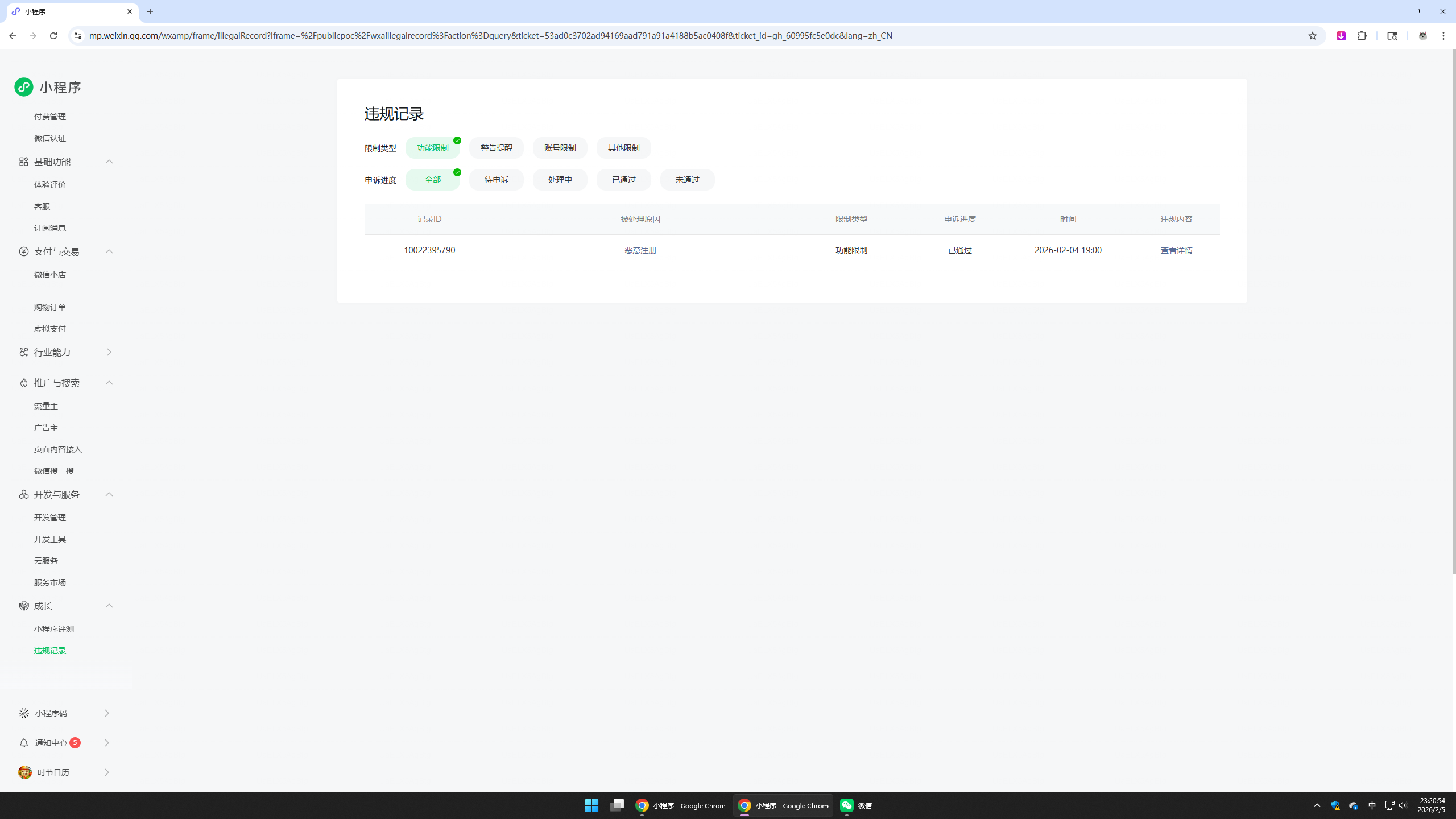The image size is (1456, 819).
Task: Click the 基础功能 grid icon
Action: click(23, 162)
